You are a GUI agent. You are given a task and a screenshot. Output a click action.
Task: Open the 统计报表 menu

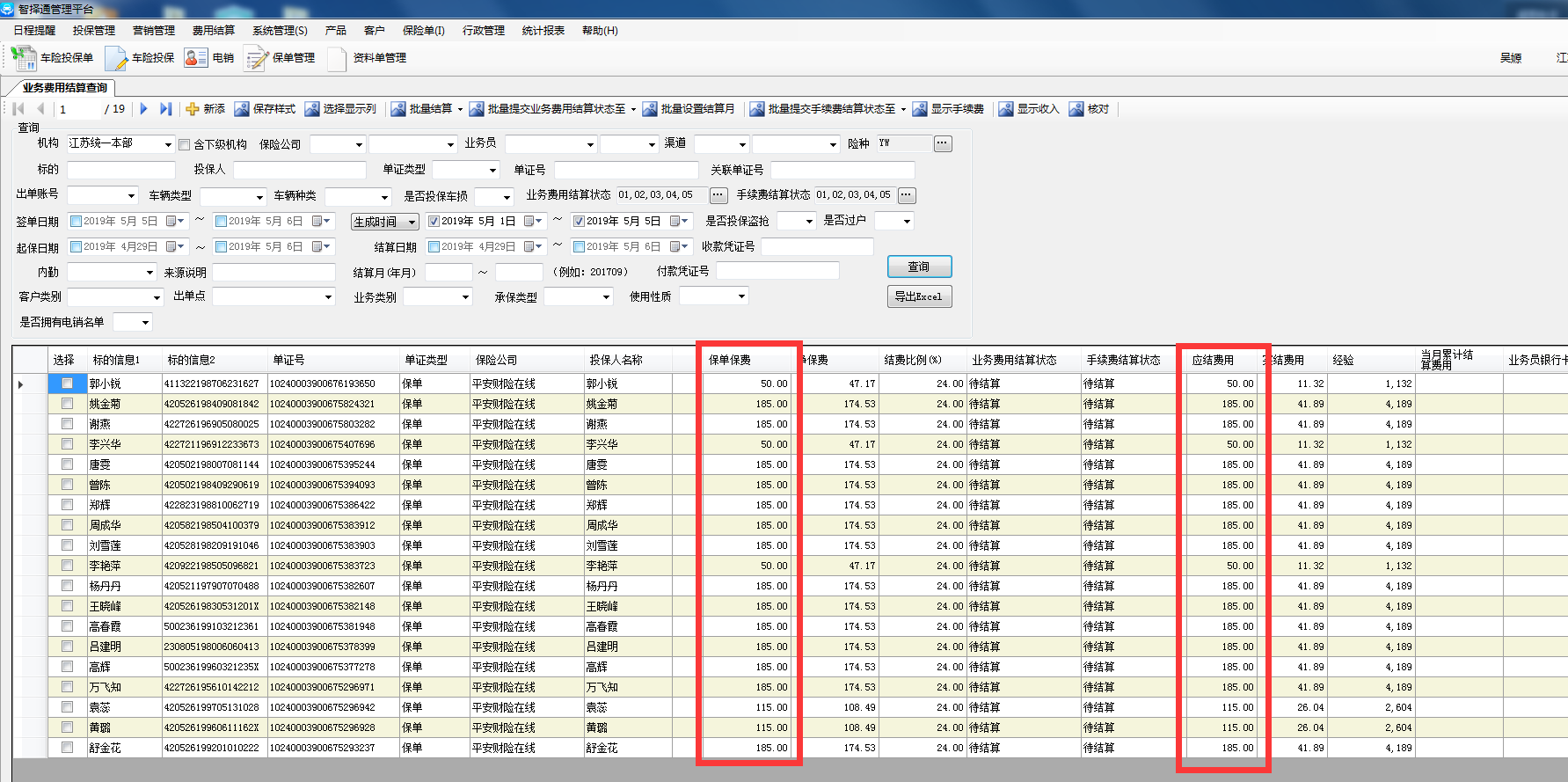click(543, 31)
